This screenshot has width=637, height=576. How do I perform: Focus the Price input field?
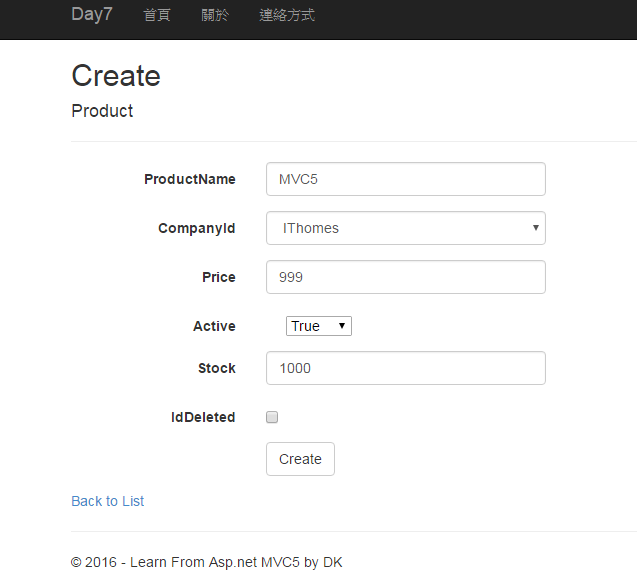(x=405, y=277)
